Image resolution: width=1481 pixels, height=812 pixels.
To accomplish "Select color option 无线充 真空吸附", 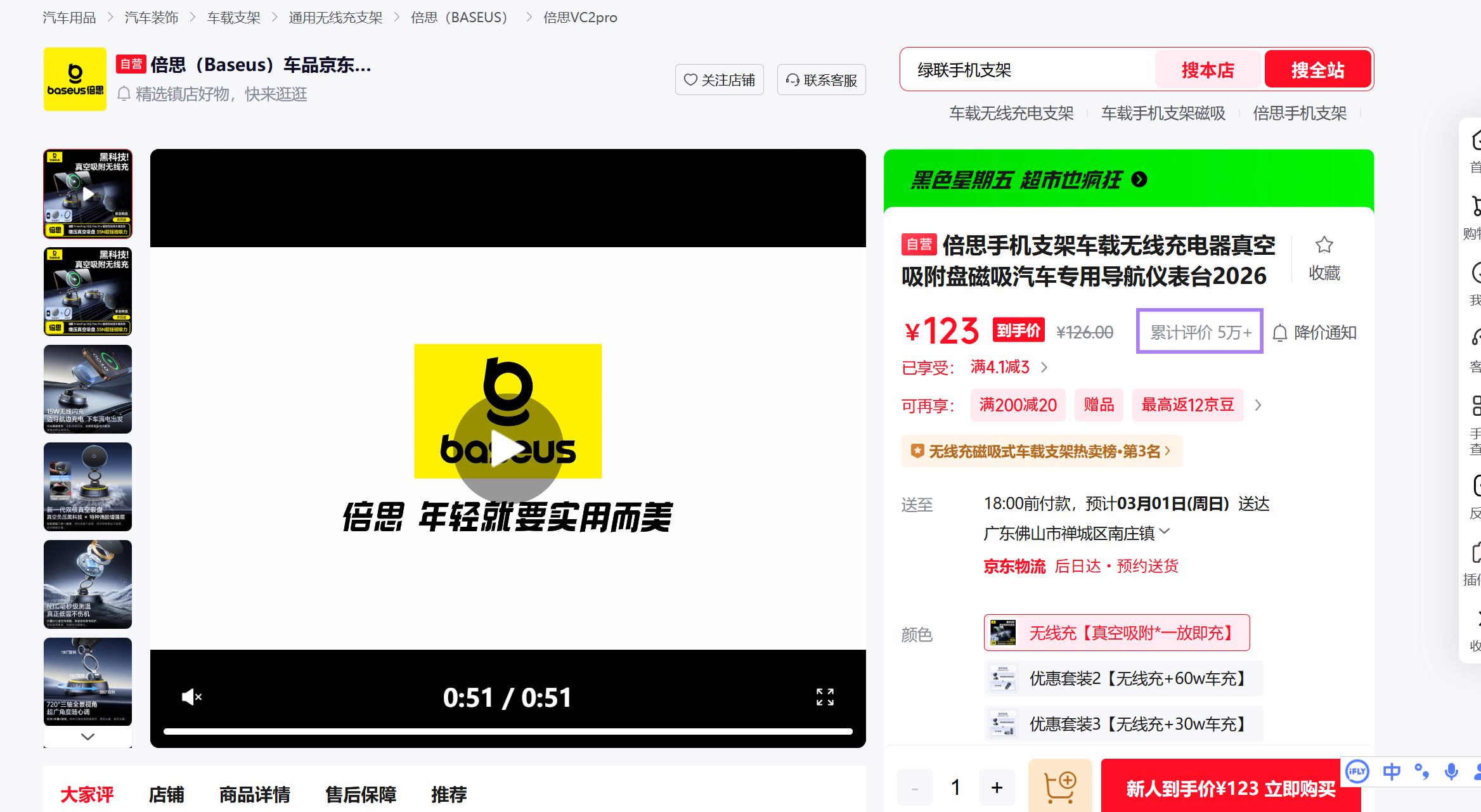I will [x=1116, y=633].
